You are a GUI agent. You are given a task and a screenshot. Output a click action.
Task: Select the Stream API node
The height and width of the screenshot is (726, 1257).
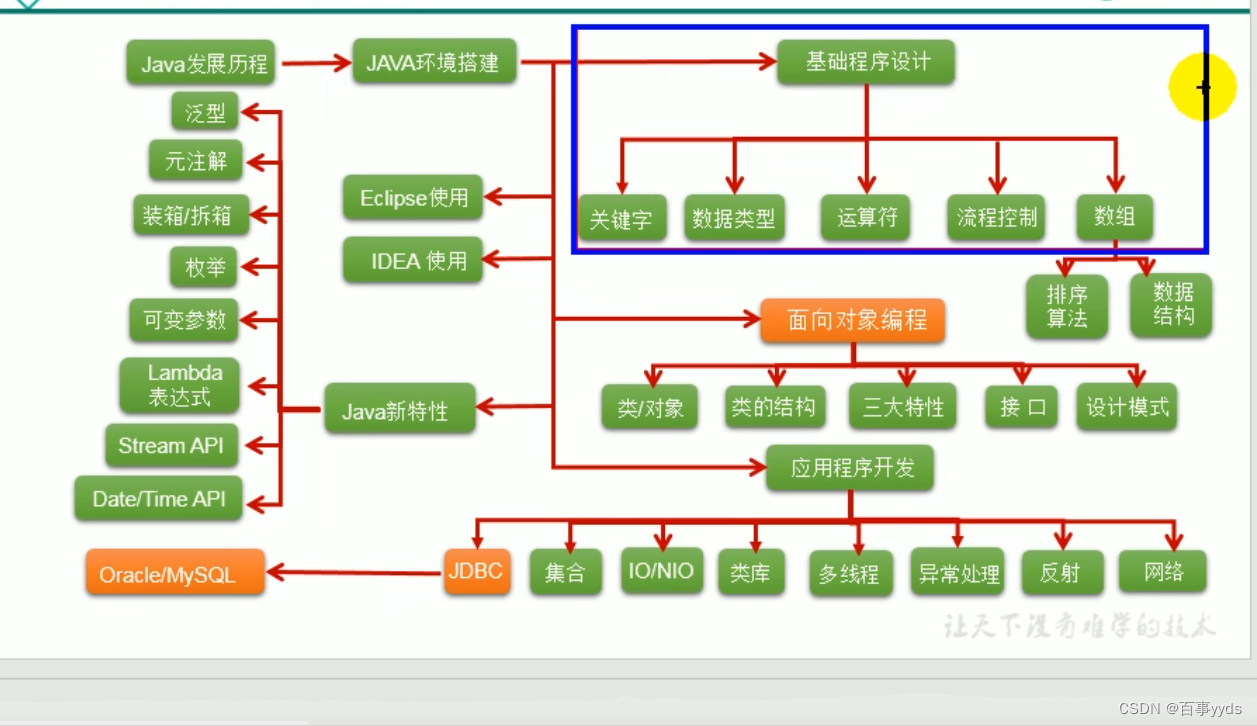pos(171,445)
